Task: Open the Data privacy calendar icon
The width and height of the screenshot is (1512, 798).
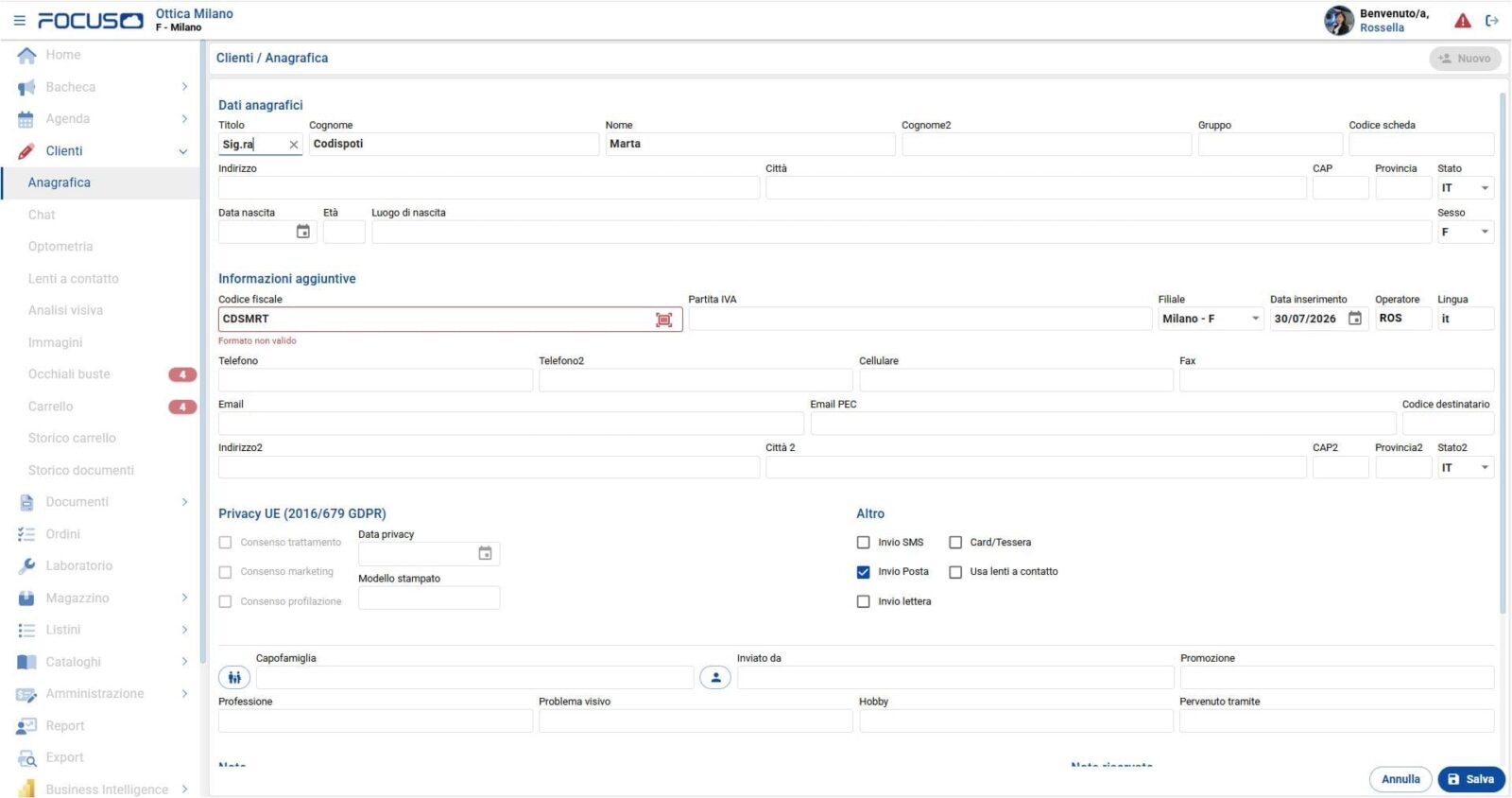Action: tap(485, 553)
